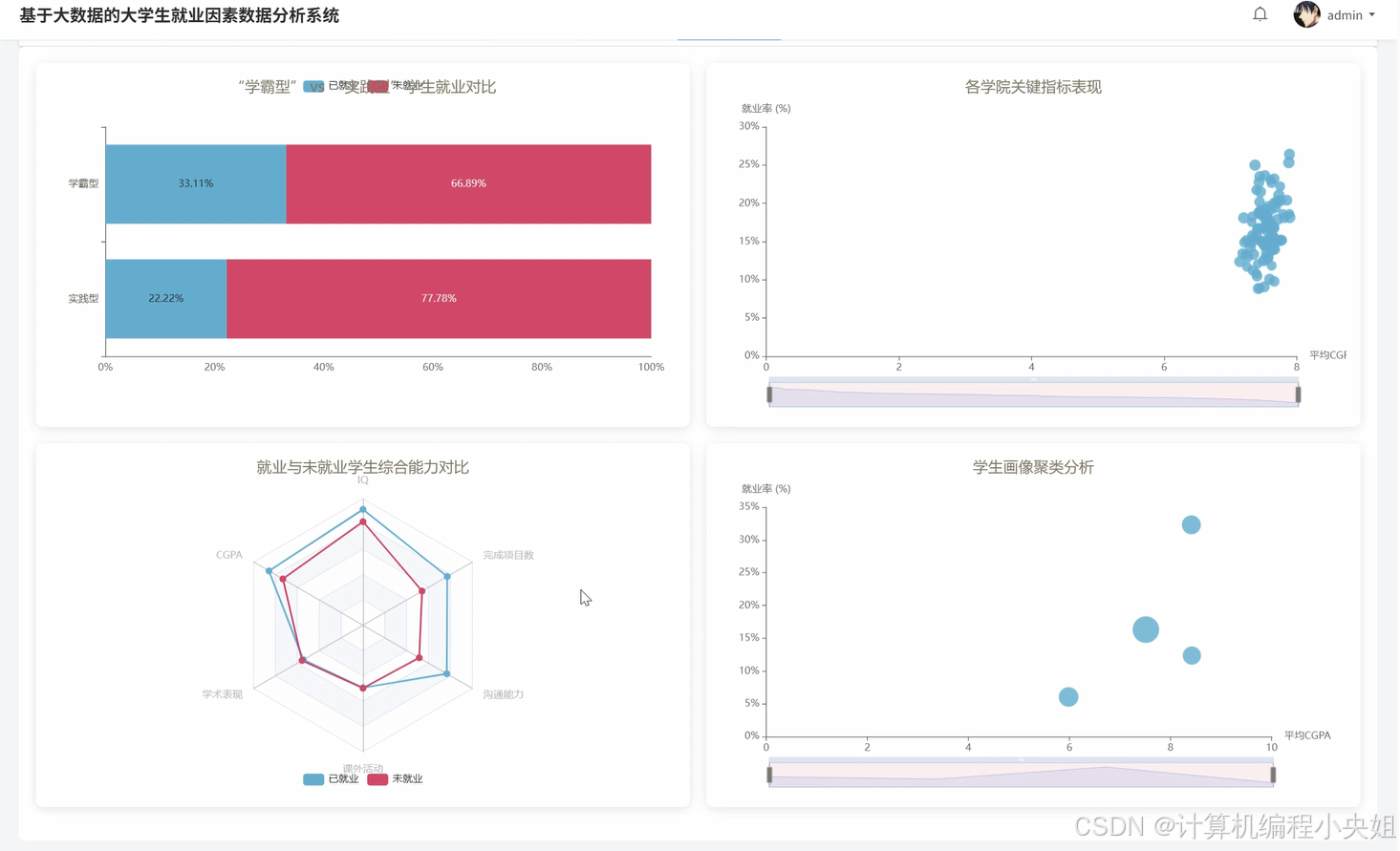Click the admin username text
This screenshot has width=1400, height=851.
tap(1345, 15)
